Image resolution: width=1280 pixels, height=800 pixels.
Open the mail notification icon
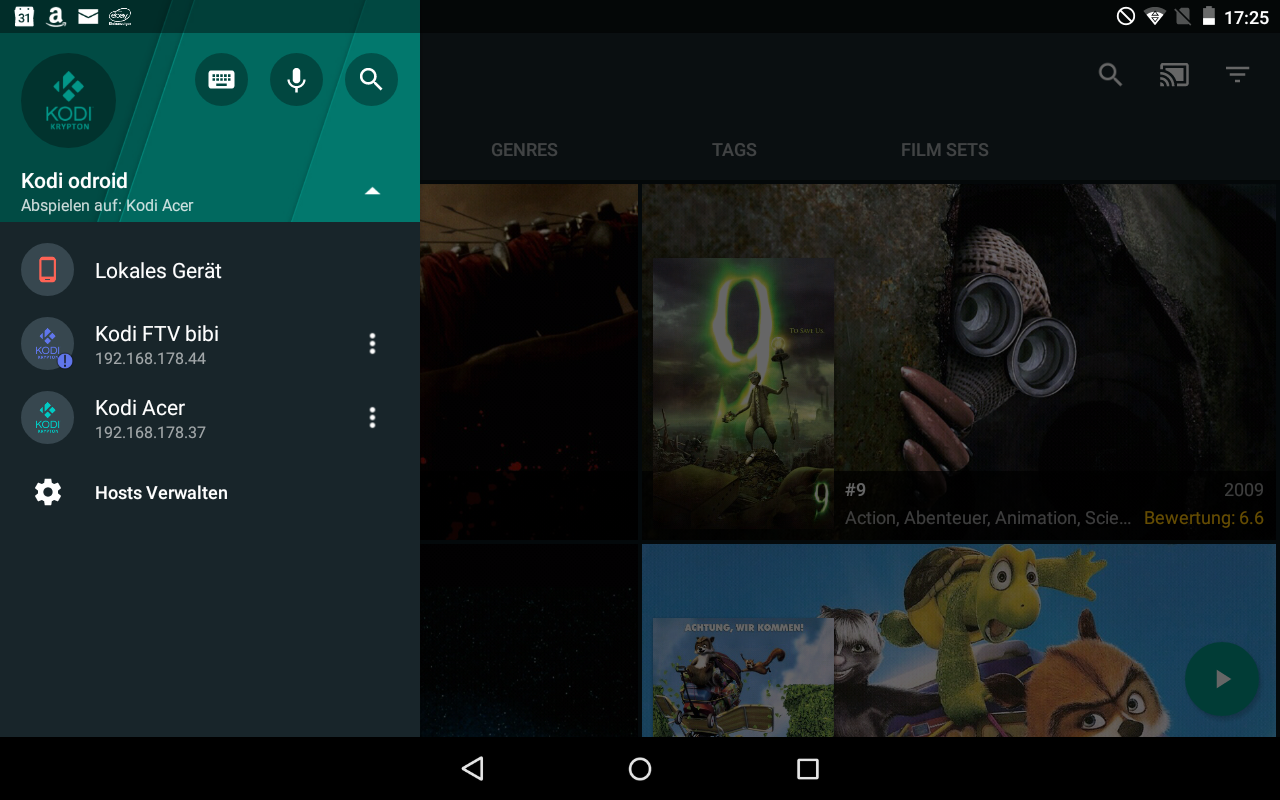(x=88, y=16)
